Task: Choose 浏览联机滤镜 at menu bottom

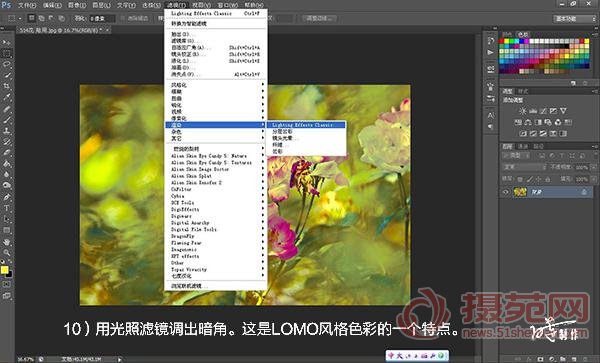Action: (x=215, y=286)
